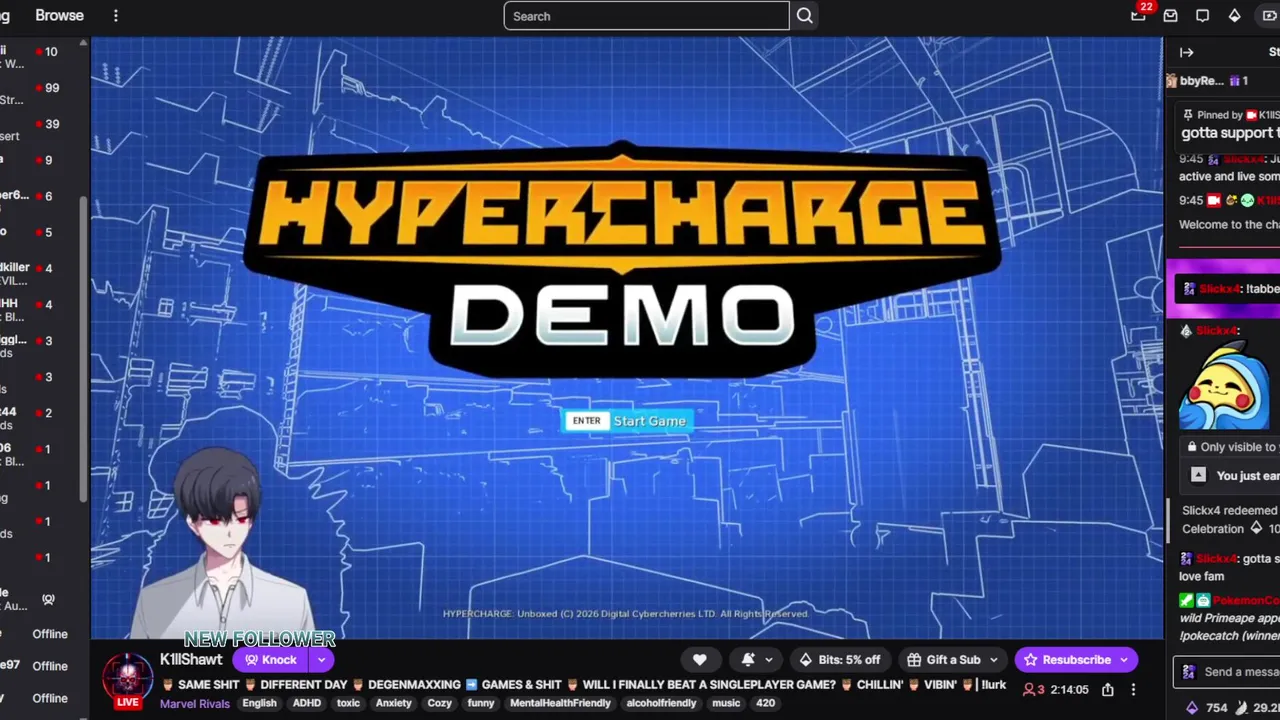This screenshot has height=720, width=1280.
Task: Open the whispers speech bubble icon
Action: tap(1202, 16)
